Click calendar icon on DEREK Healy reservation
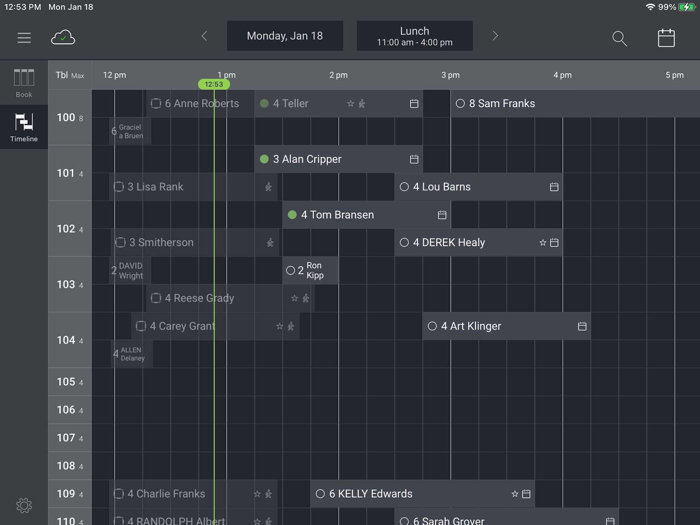 tap(554, 242)
